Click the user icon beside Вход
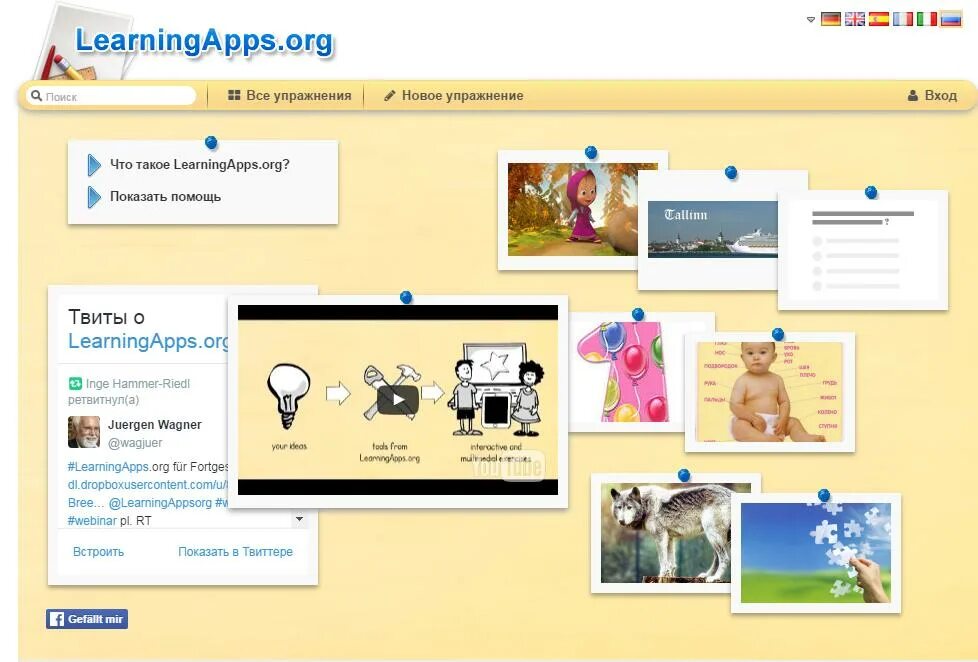The width and height of the screenshot is (978, 662). pos(913,95)
